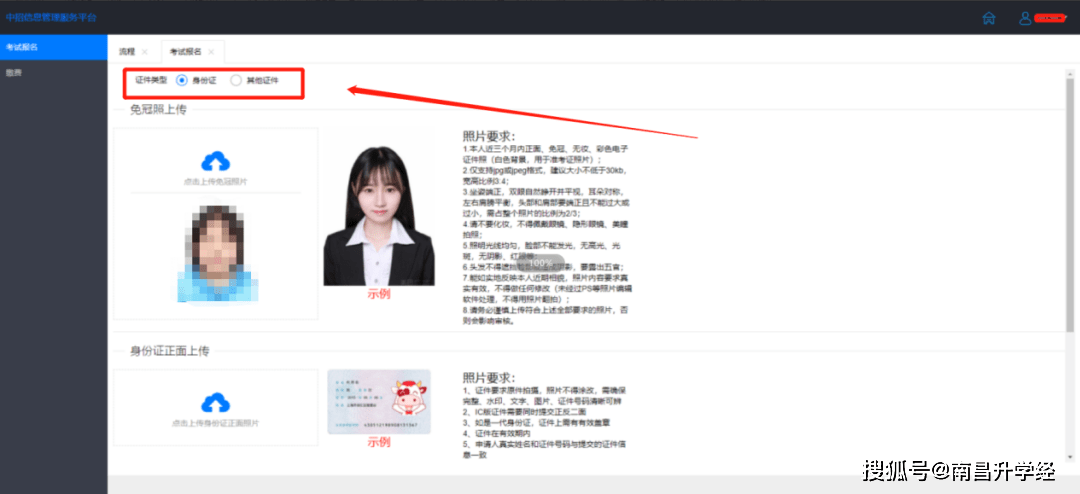Click the 中招信息管理服务平台 title
This screenshot has height=494, width=1080.
tap(51, 17)
